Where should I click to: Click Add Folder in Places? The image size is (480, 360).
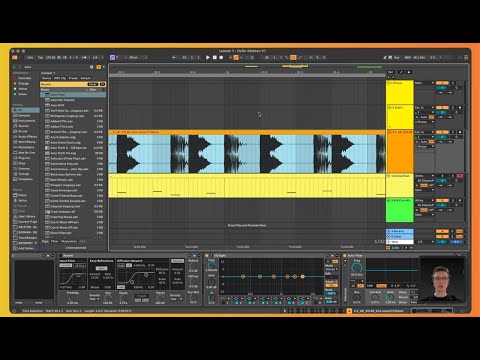(x=26, y=248)
